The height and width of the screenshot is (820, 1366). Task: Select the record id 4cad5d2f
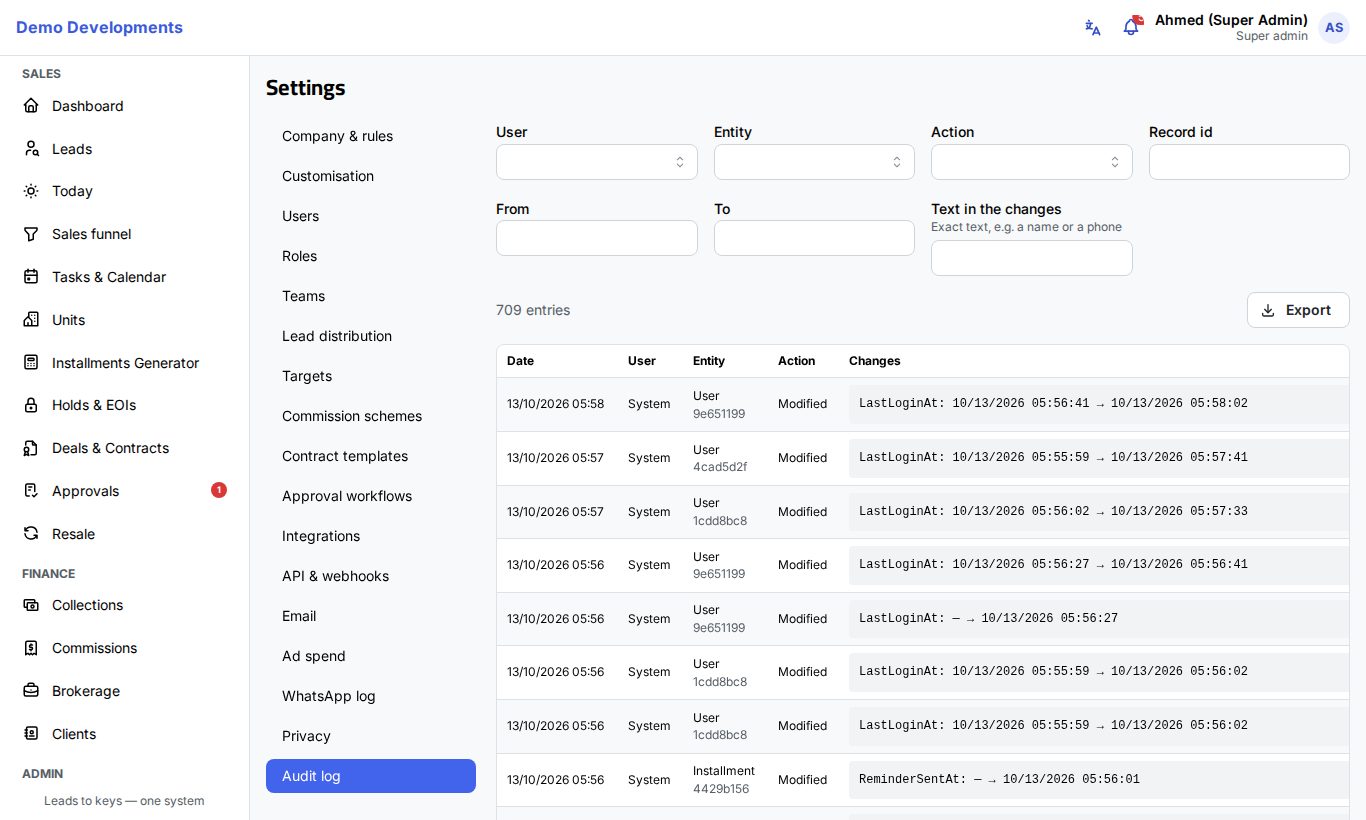point(720,467)
